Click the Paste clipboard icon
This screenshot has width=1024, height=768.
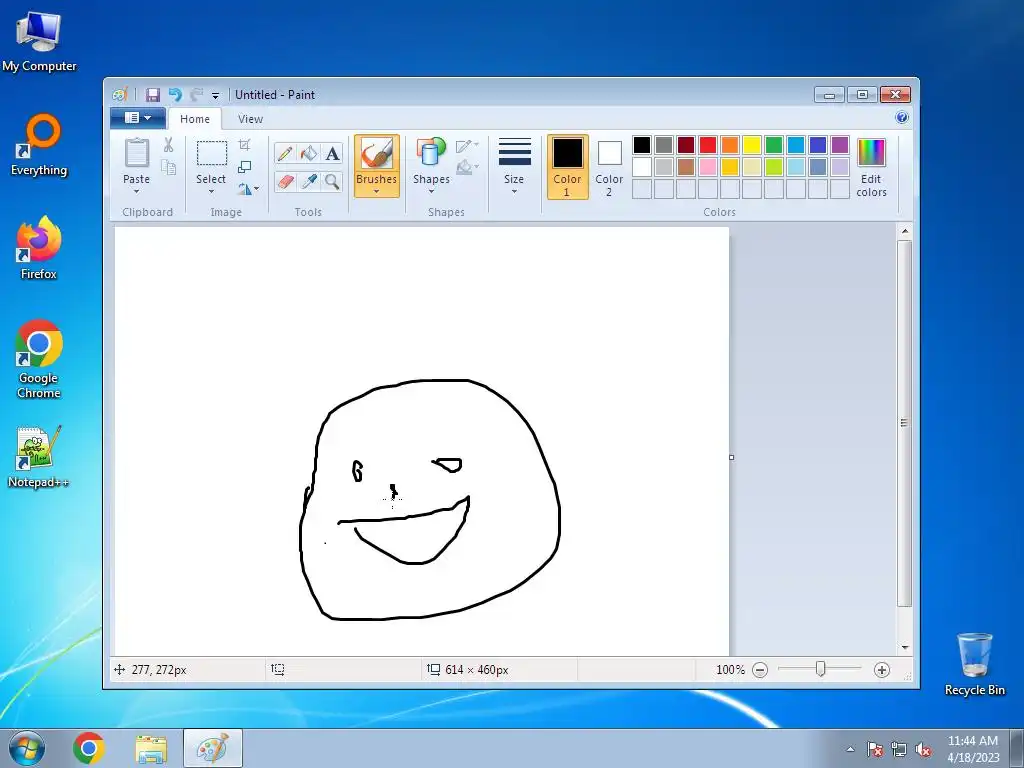tap(136, 153)
